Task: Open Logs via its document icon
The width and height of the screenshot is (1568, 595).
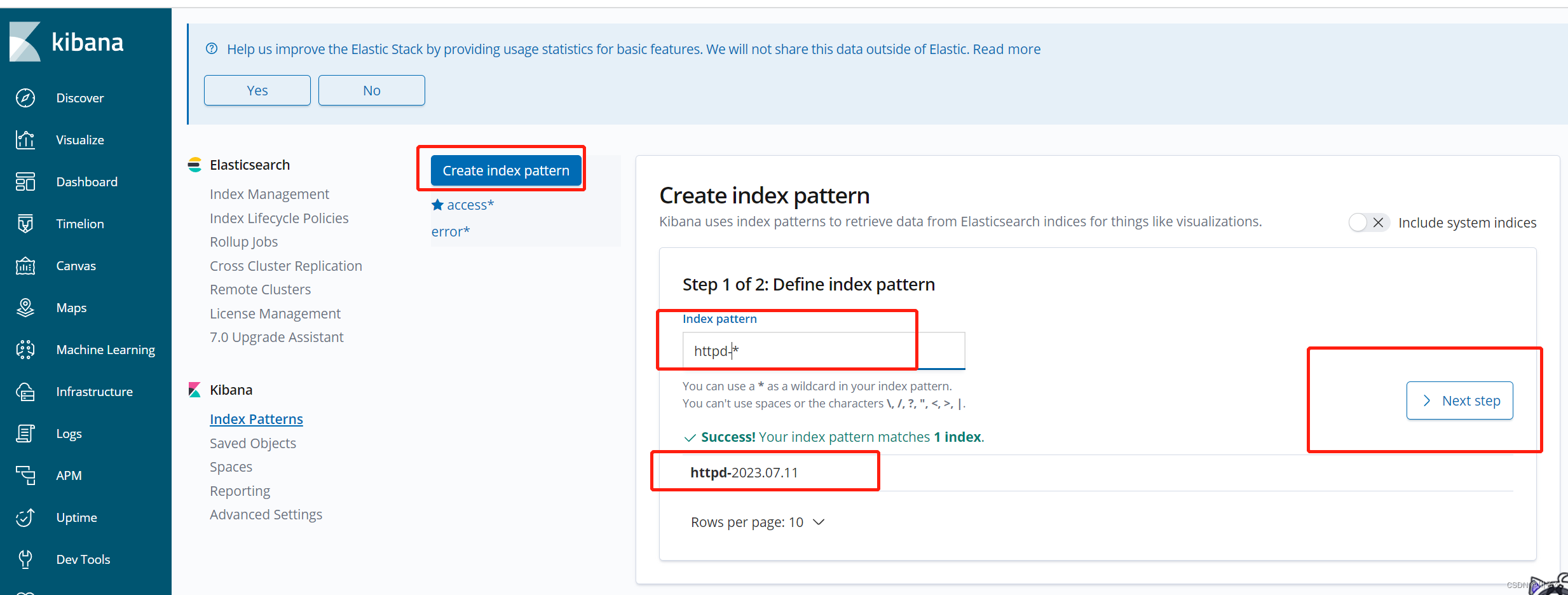Action: (25, 434)
